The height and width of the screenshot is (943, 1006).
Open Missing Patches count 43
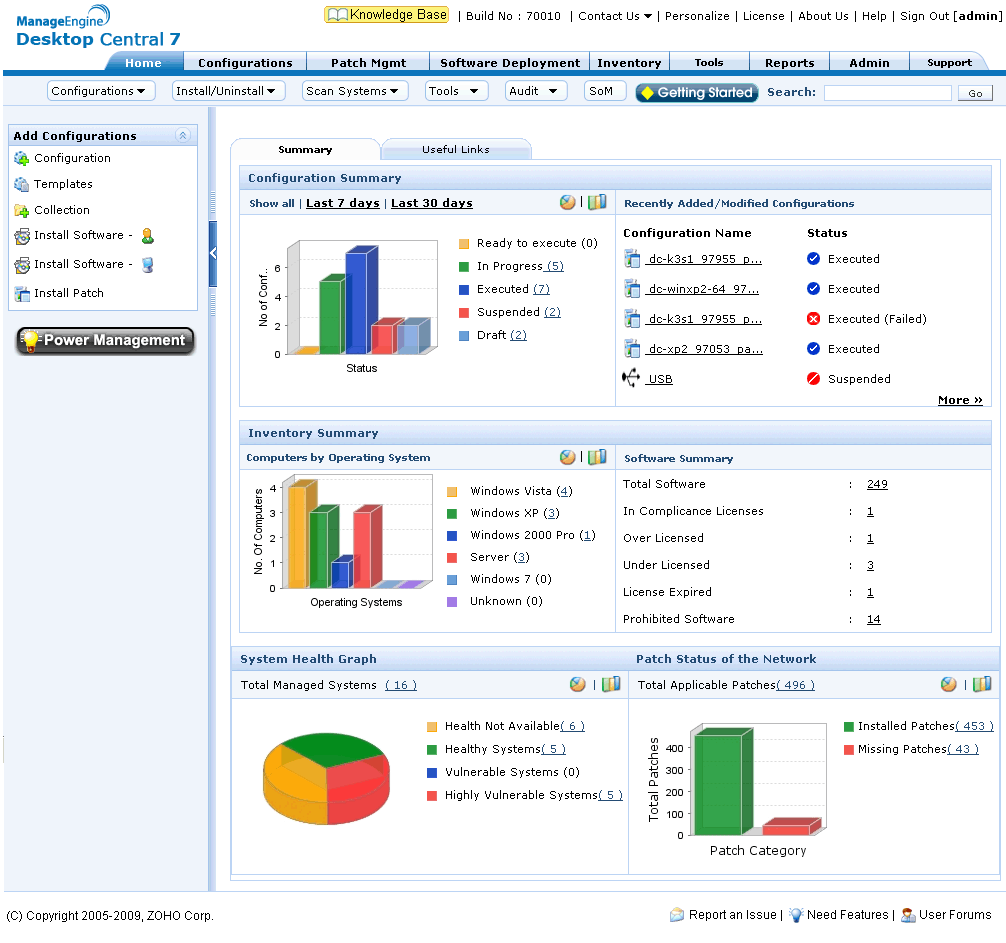pos(963,749)
